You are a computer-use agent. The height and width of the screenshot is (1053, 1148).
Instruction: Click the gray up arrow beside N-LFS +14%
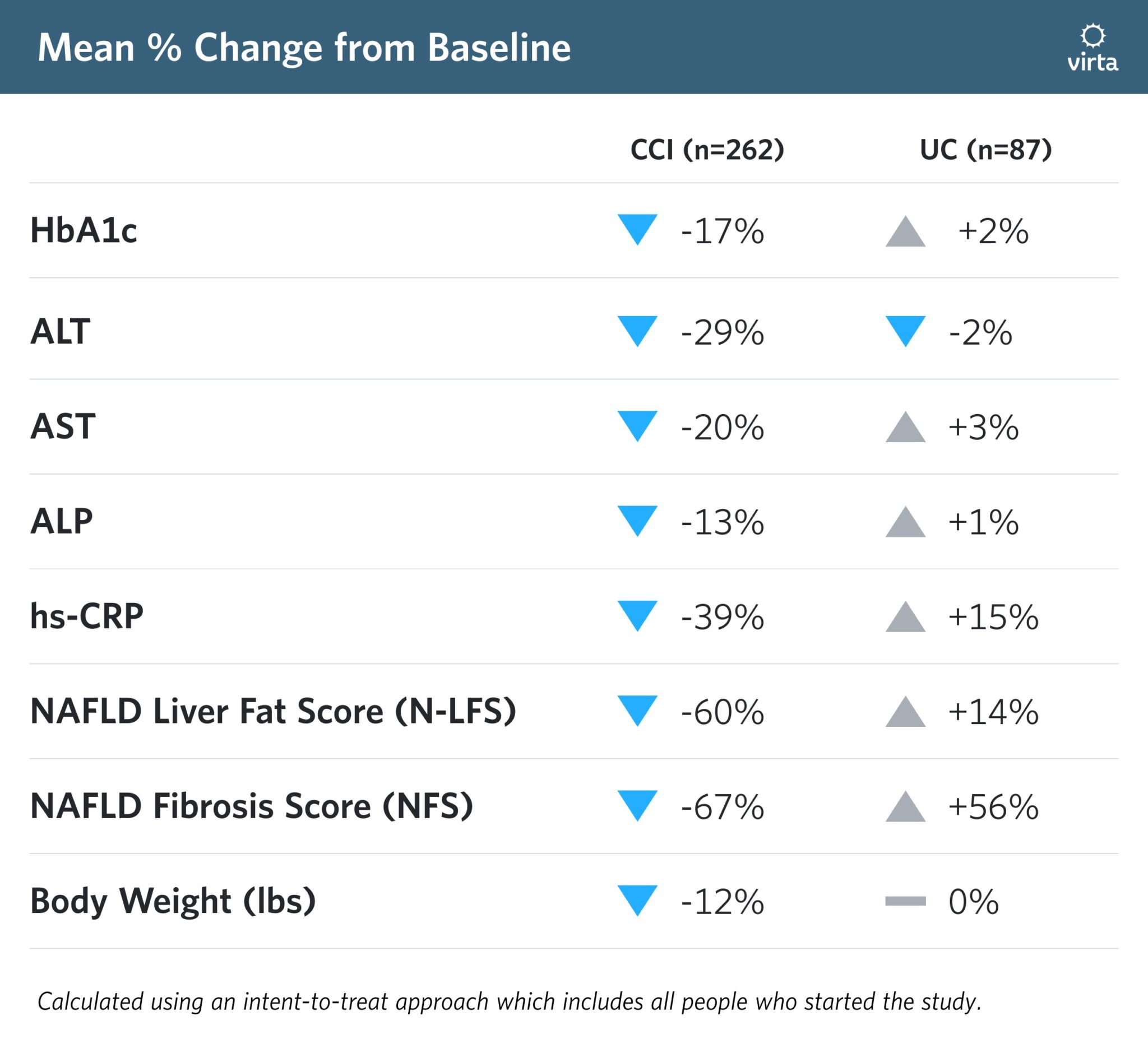[x=905, y=713]
